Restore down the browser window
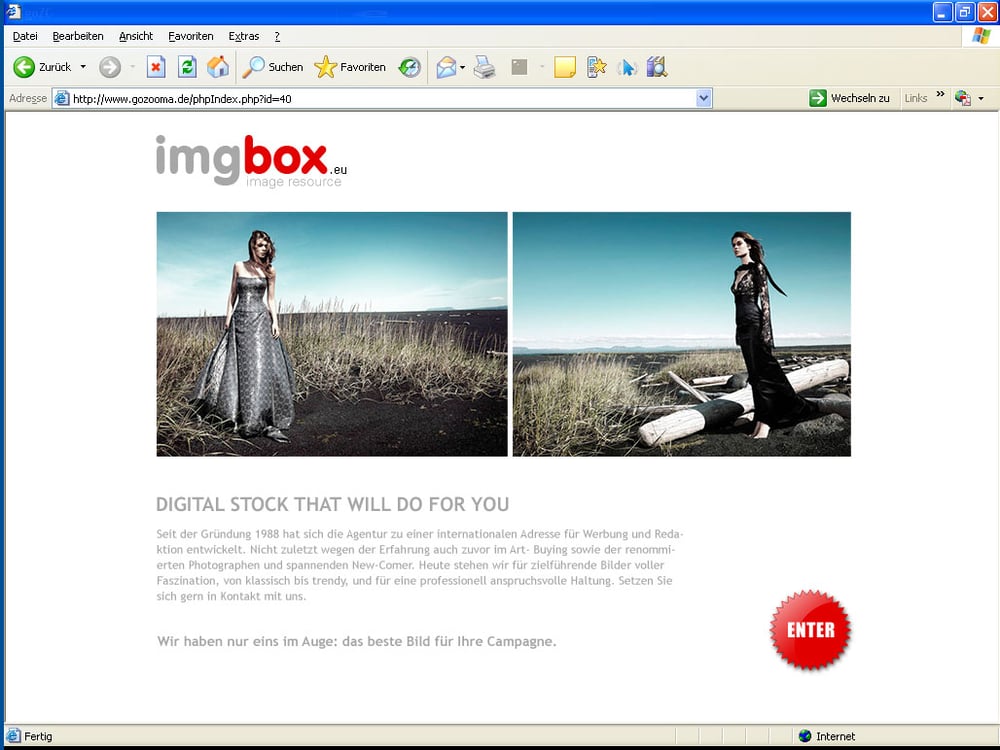Viewport: 1000px width, 750px height. 965,12
